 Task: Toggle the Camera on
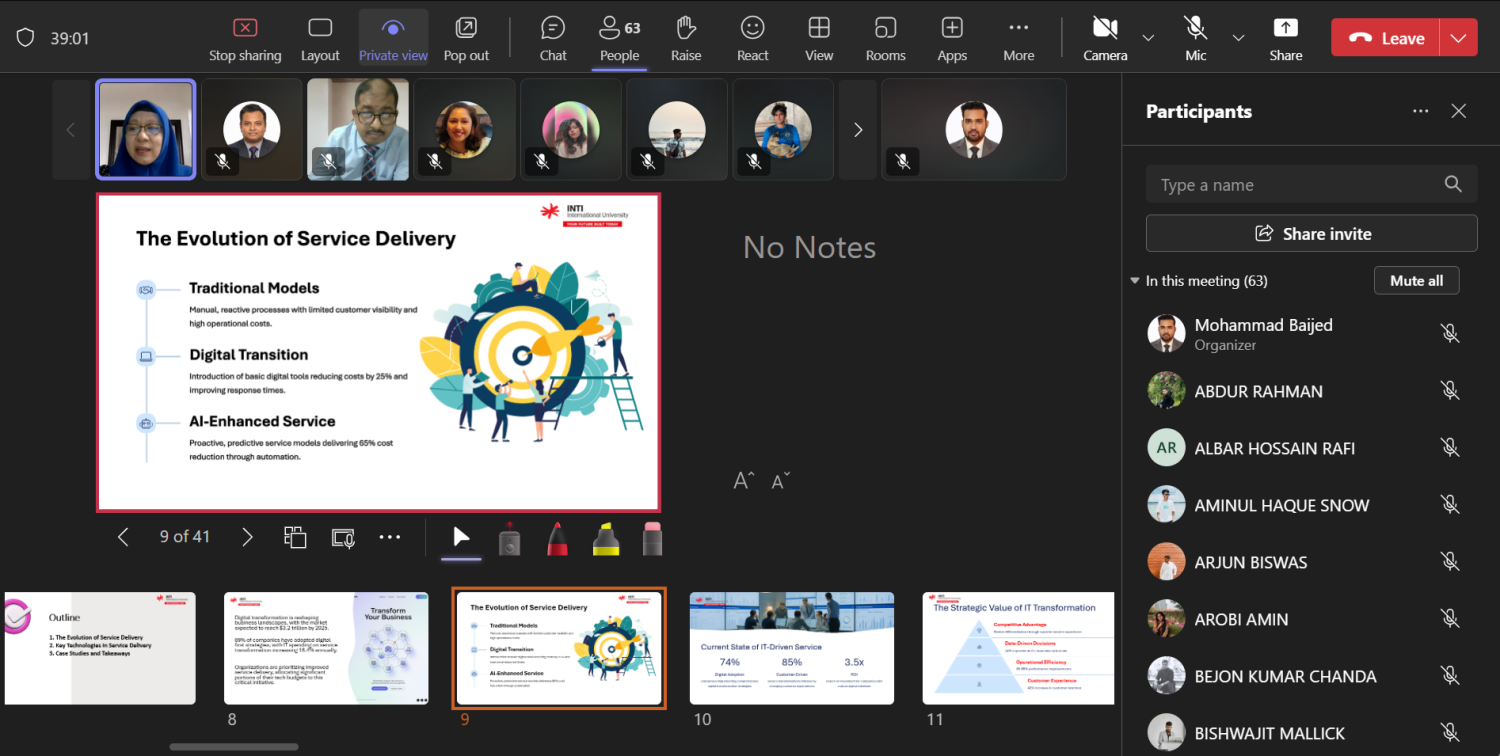click(1104, 38)
